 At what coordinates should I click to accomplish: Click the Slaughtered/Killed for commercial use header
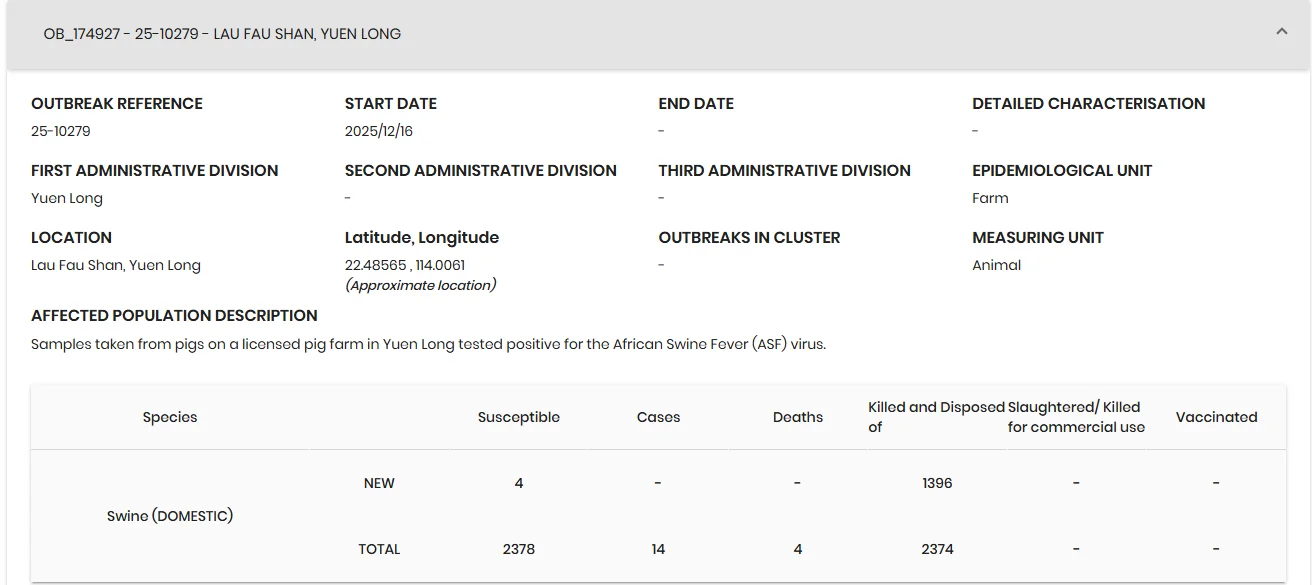[1076, 417]
